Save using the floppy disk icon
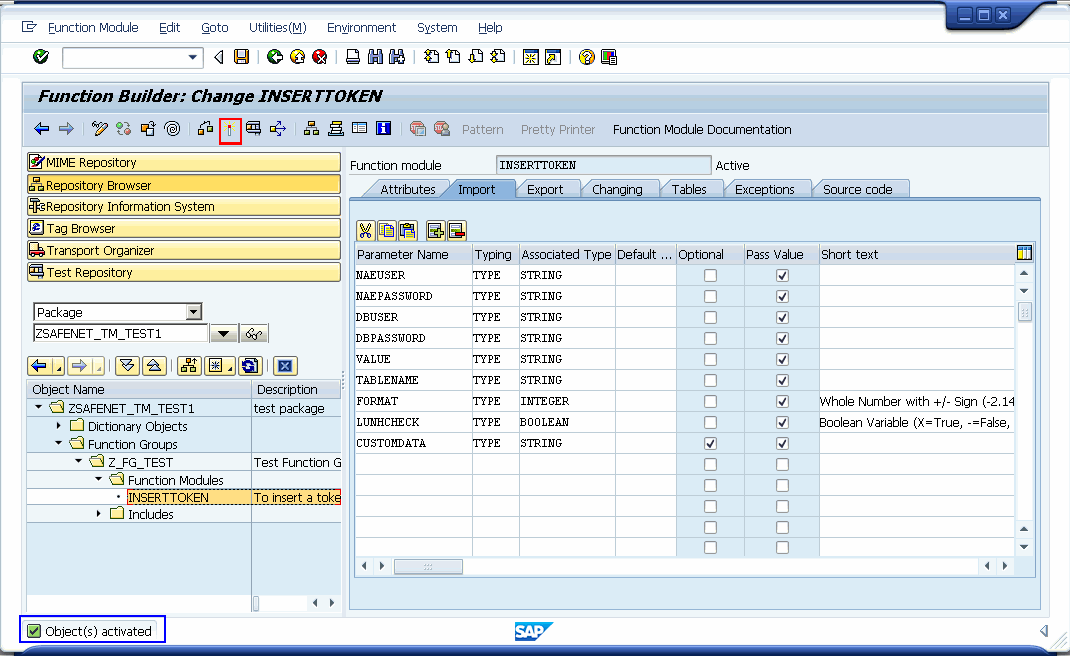The height and width of the screenshot is (656, 1070). [242, 57]
